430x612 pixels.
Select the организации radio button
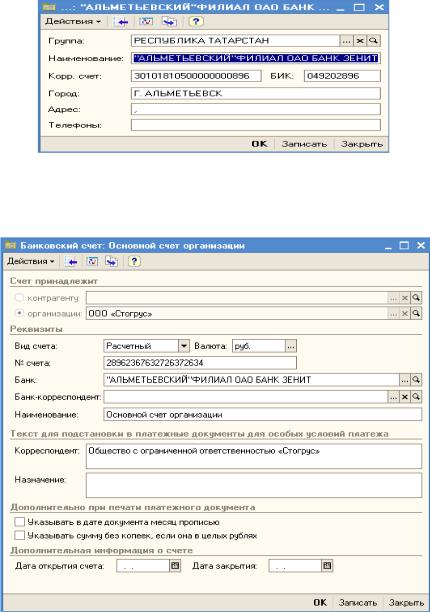pyautogui.click(x=19, y=313)
